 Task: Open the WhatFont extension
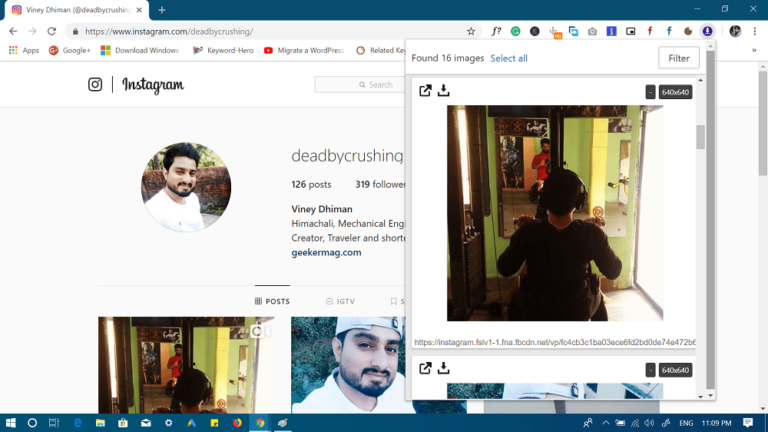pos(496,31)
